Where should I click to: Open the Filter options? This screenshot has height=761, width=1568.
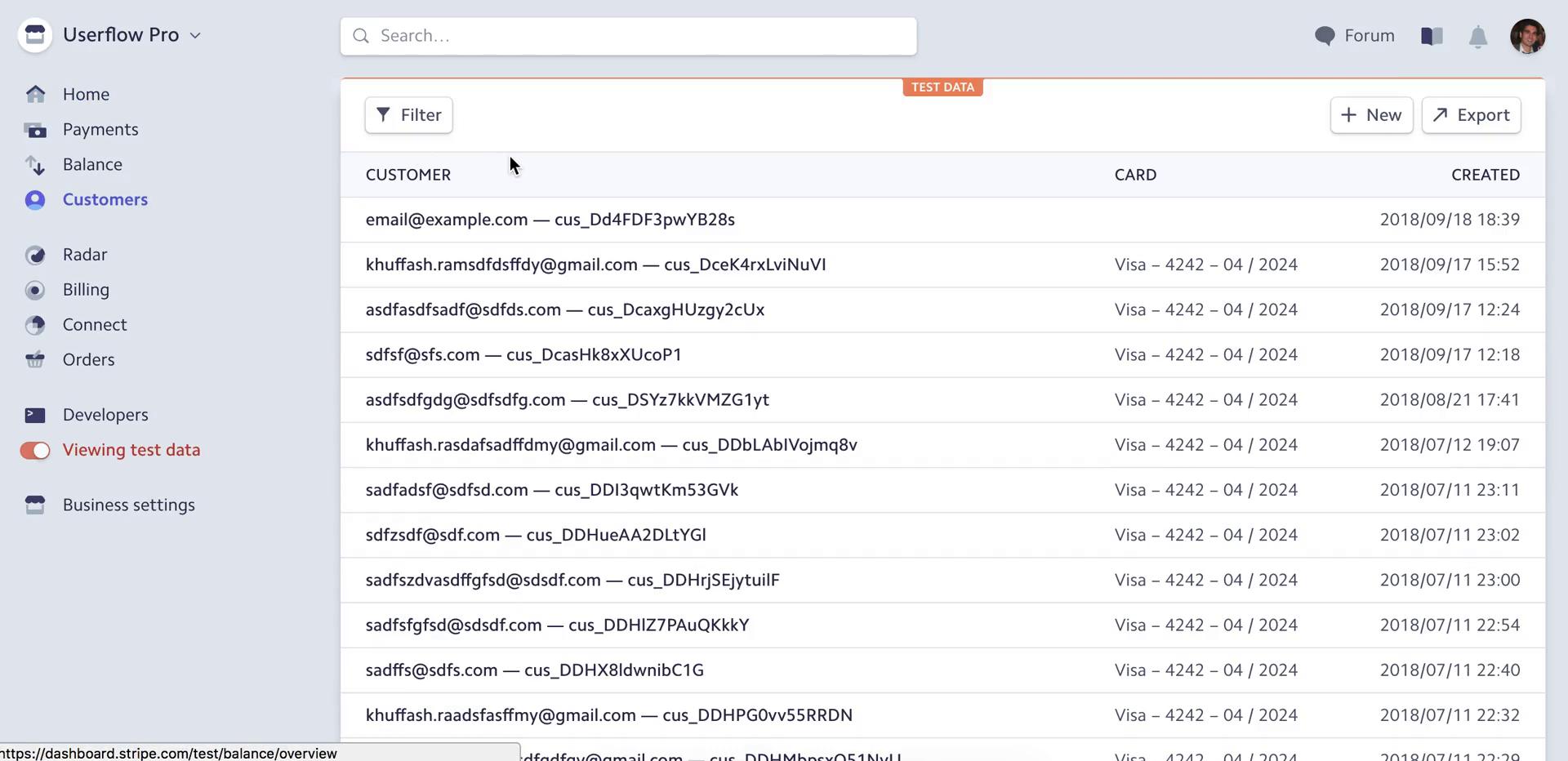tap(409, 115)
